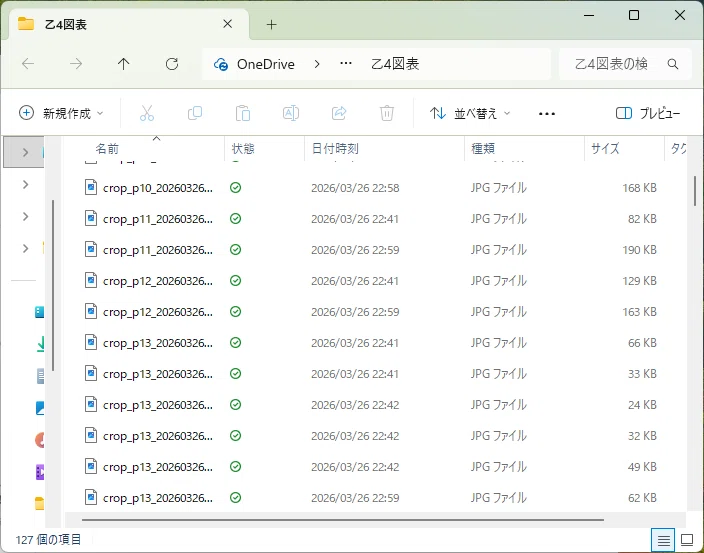The image size is (704, 553).
Task: Go forward with the right arrow button
Action: coord(76,64)
